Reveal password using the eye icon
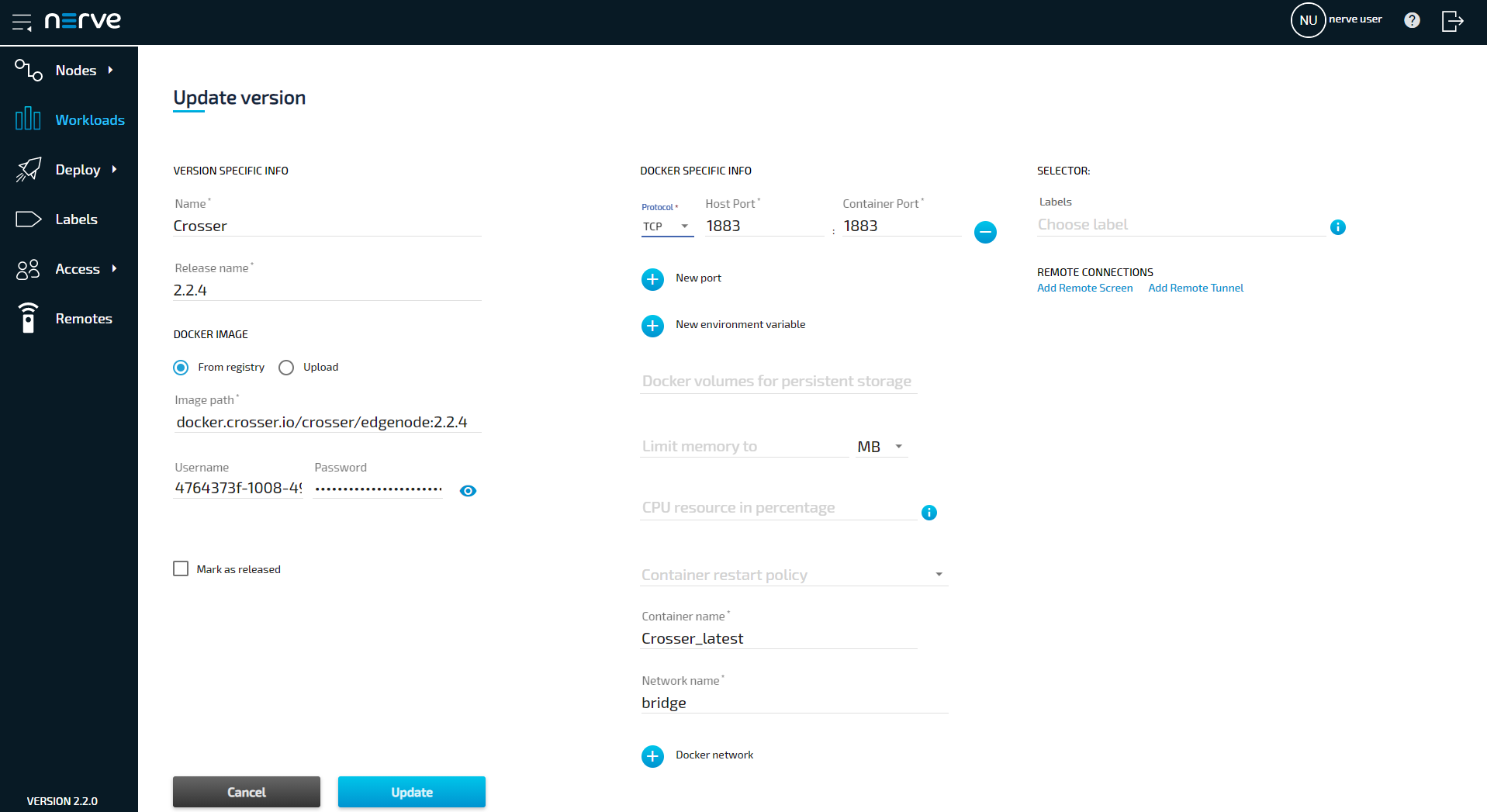 point(468,491)
